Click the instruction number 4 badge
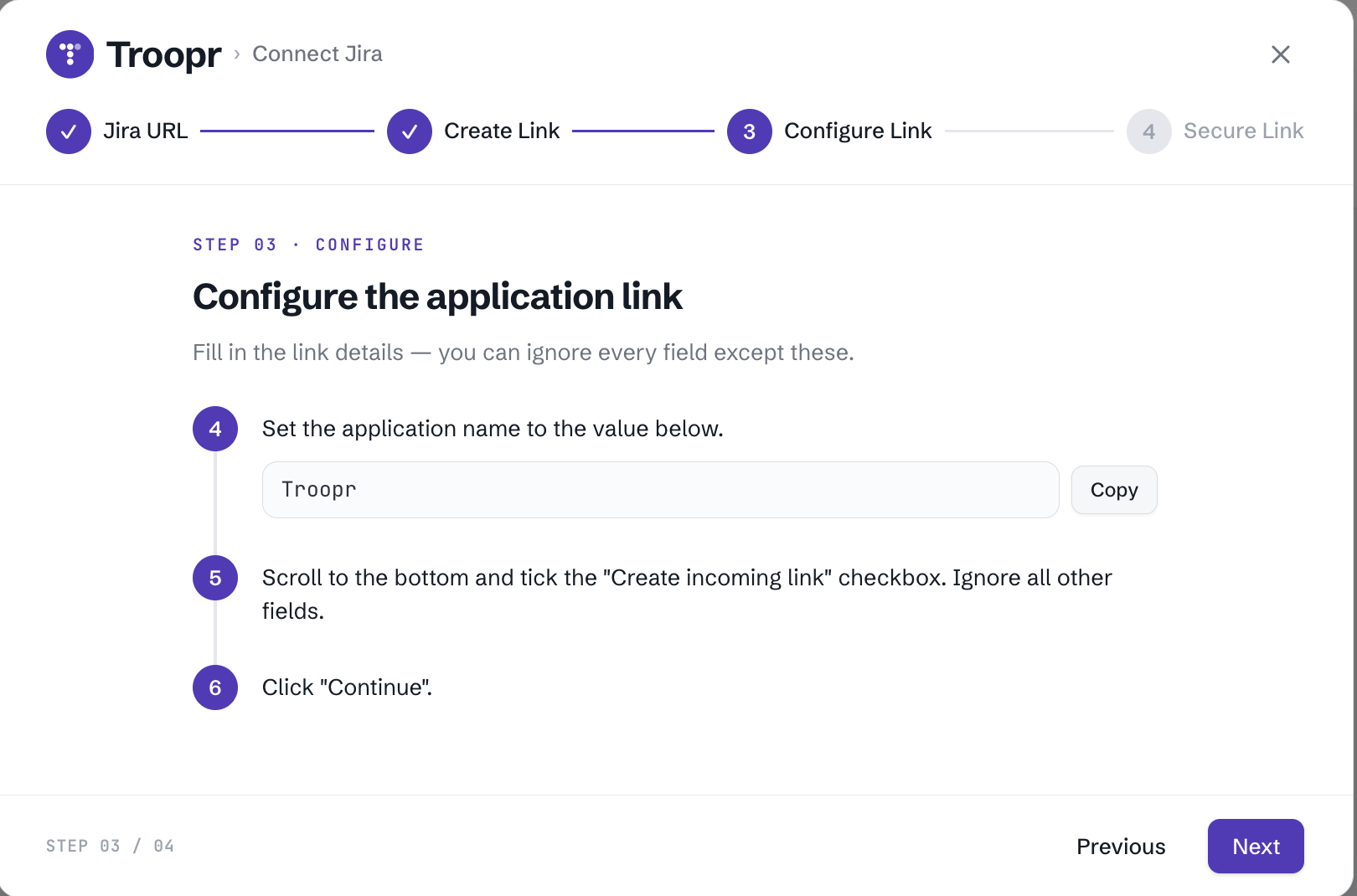1357x896 pixels. click(x=215, y=429)
